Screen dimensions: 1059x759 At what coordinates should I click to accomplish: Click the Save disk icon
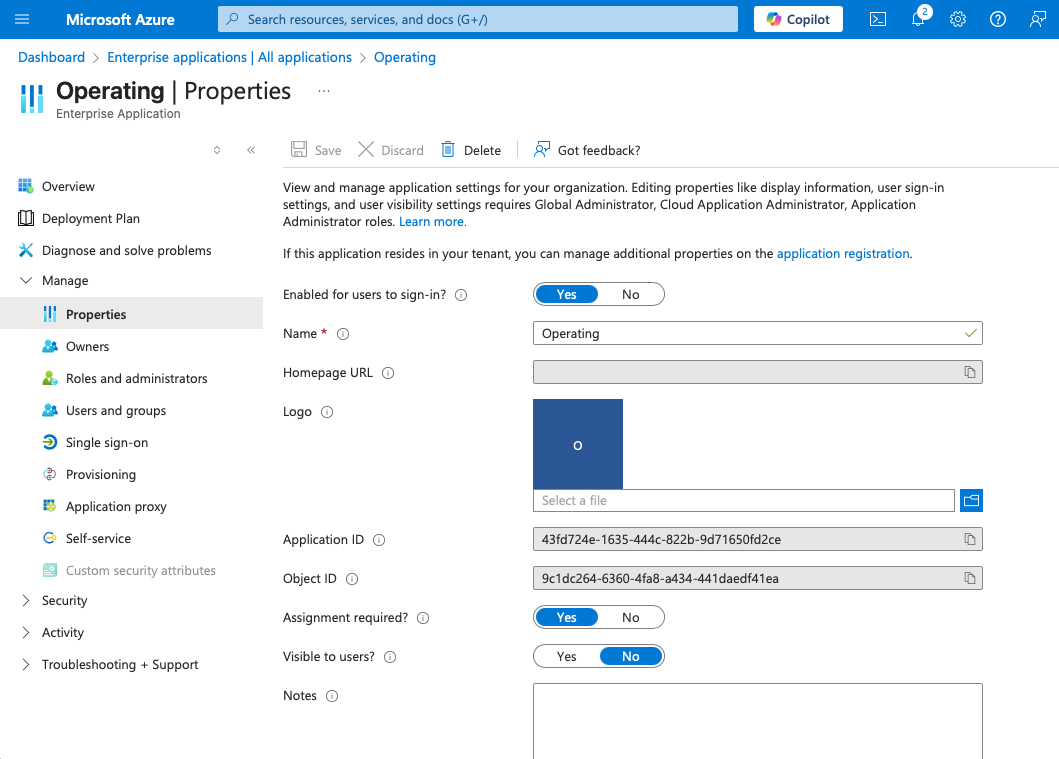(x=299, y=149)
